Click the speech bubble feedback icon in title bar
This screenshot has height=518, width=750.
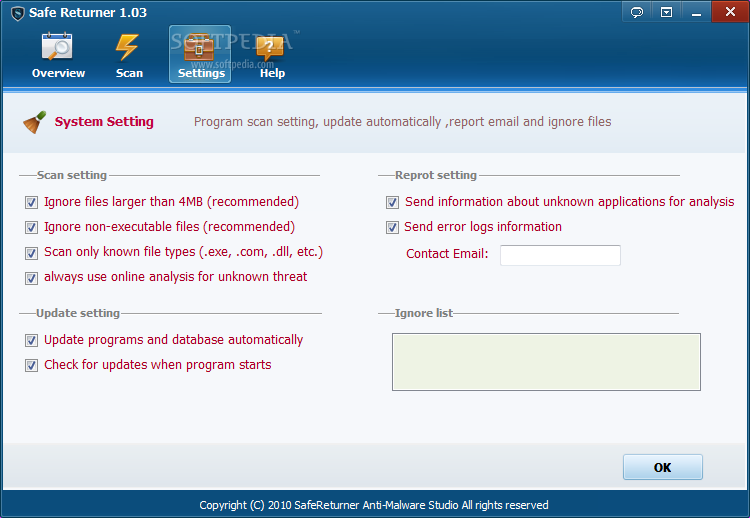point(637,12)
